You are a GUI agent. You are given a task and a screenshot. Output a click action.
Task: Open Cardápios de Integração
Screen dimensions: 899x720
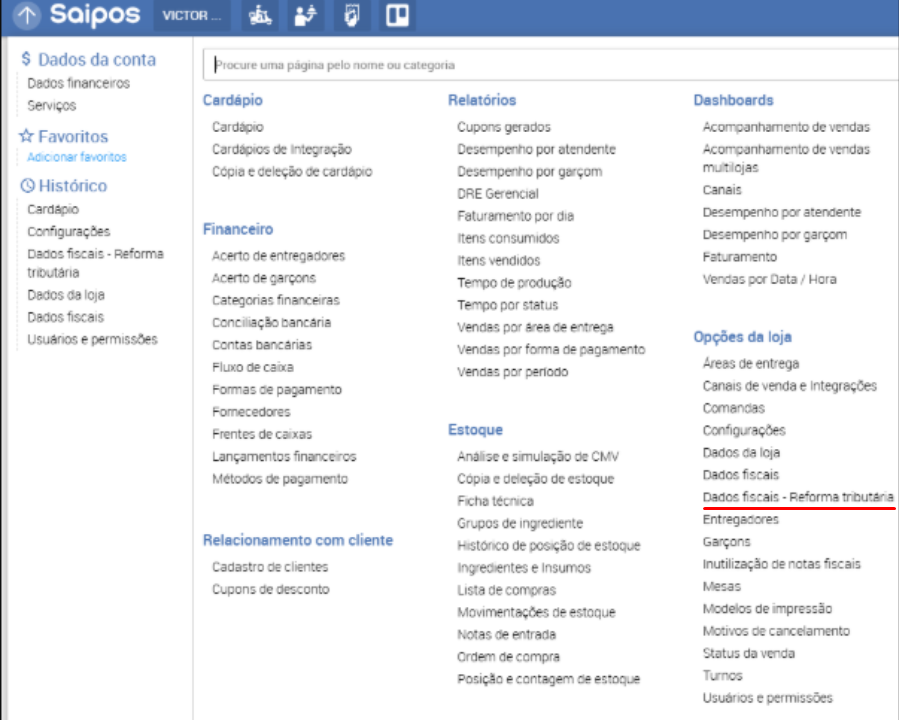tap(281, 149)
